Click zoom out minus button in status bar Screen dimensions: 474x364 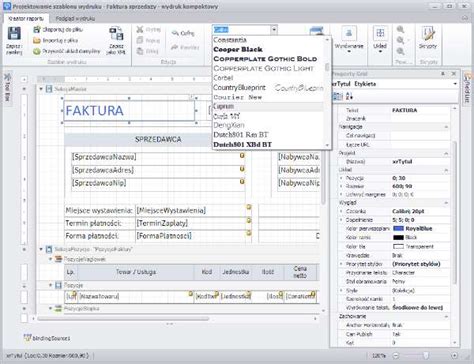click(395, 356)
